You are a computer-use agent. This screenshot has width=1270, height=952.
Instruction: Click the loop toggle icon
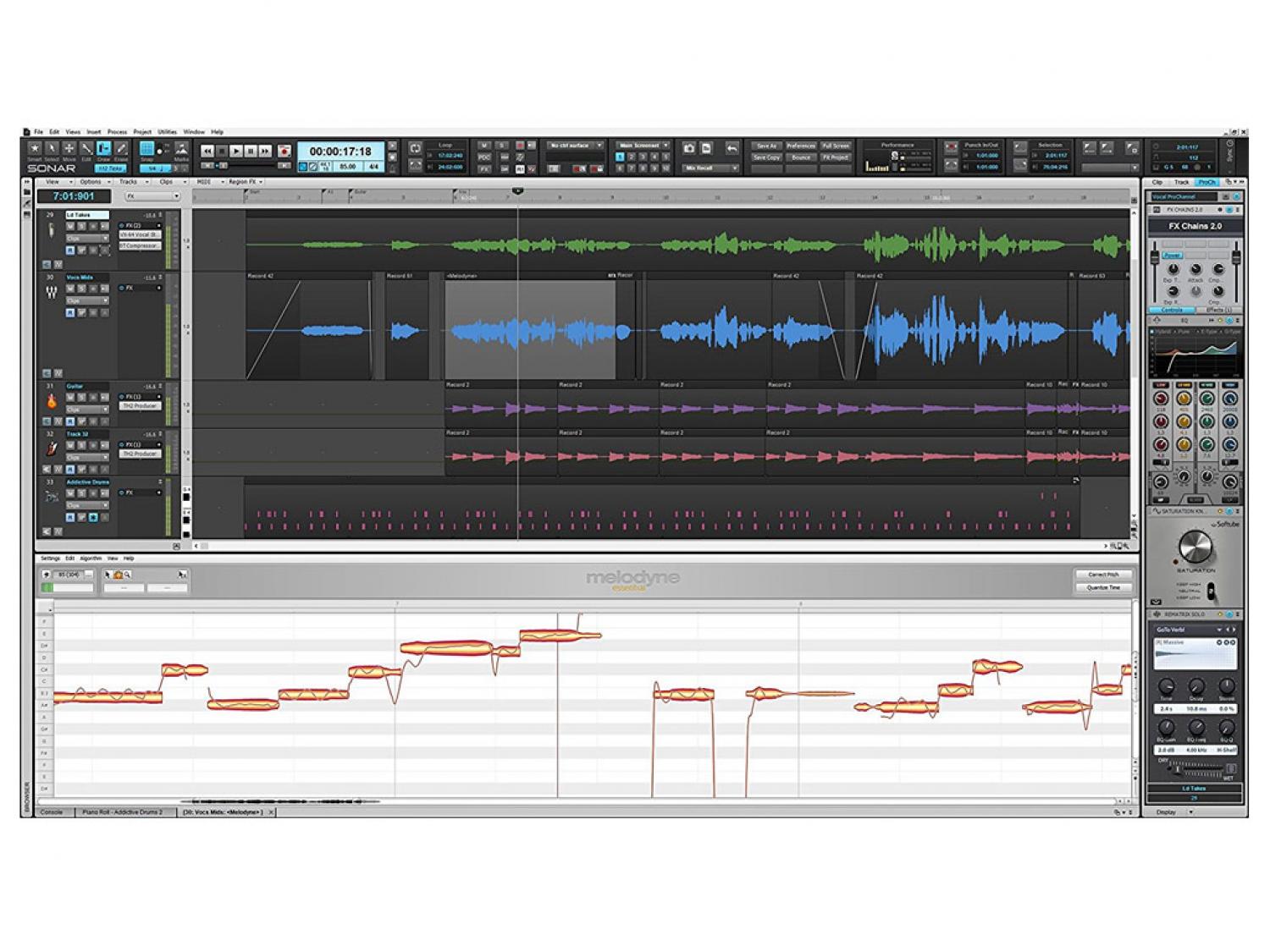coord(415,148)
